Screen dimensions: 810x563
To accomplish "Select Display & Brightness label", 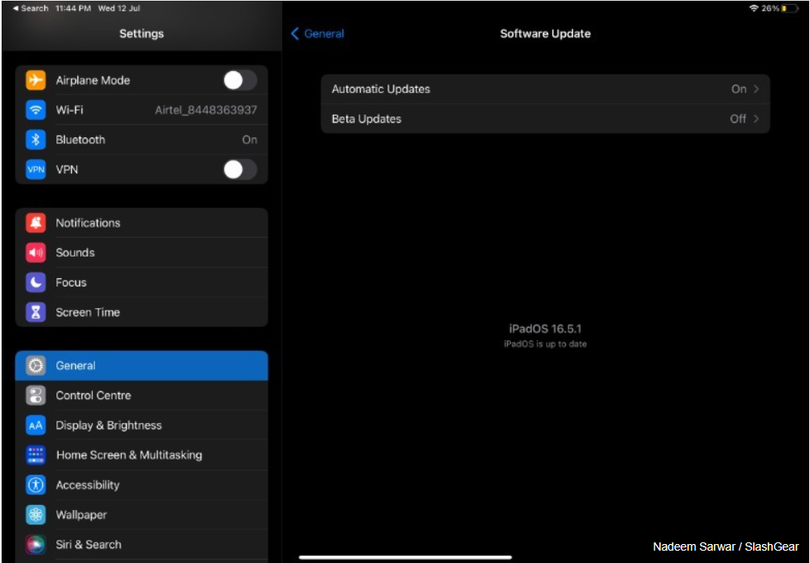I will point(108,425).
